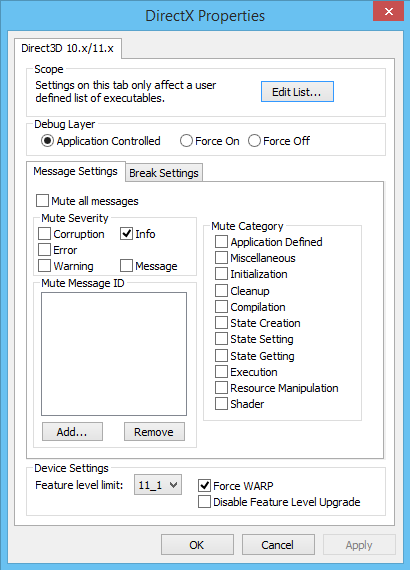Click Add to mute a message ID

click(x=72, y=431)
